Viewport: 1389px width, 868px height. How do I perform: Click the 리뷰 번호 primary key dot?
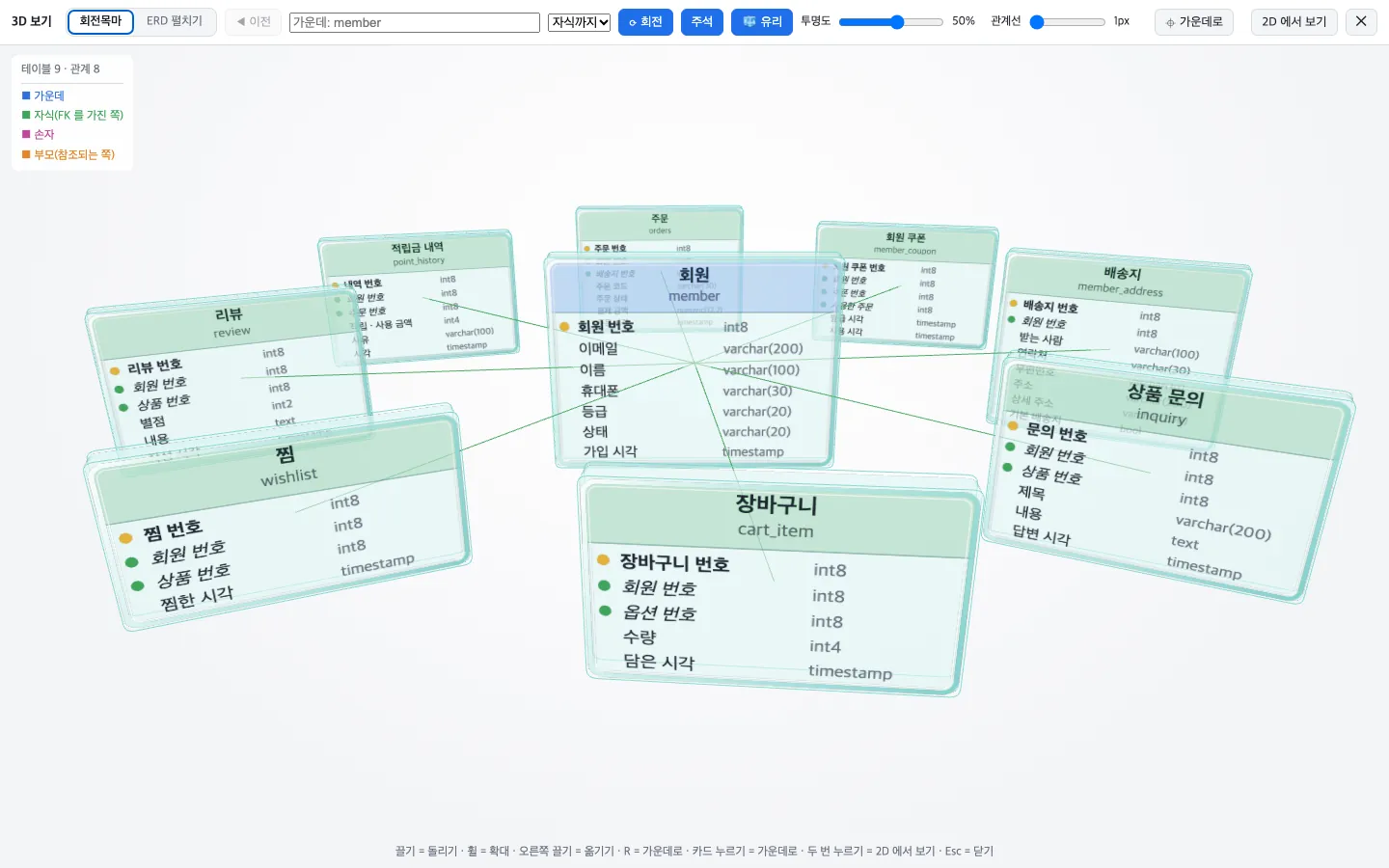(x=115, y=371)
